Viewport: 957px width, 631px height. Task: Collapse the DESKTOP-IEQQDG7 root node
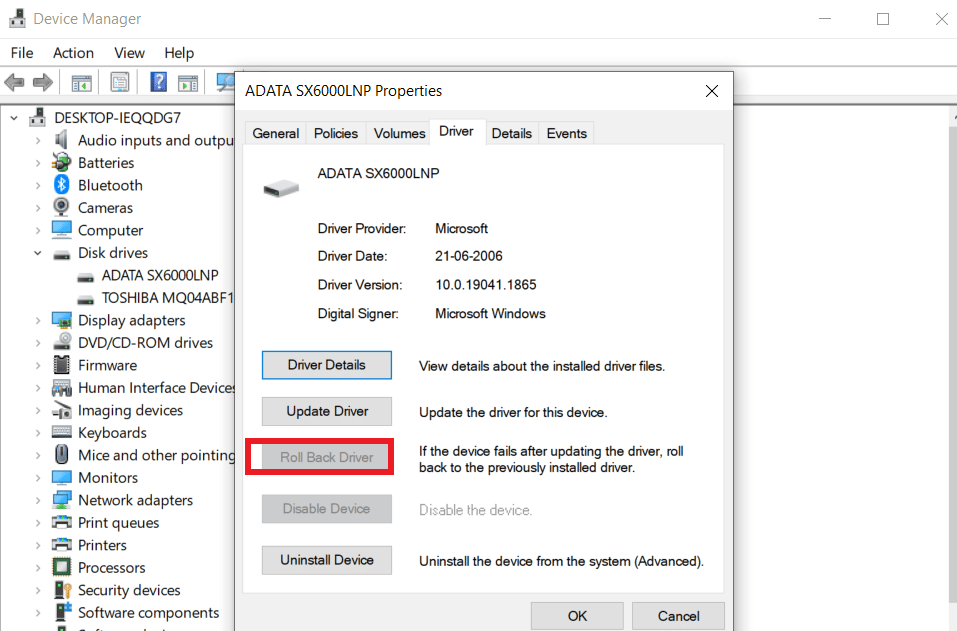click(x=14, y=118)
